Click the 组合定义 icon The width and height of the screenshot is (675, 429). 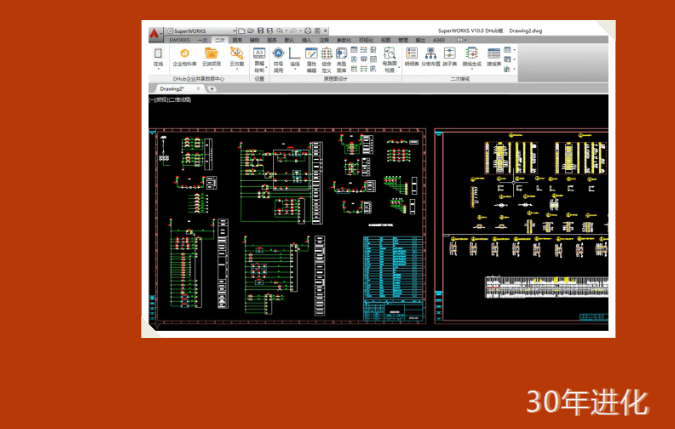(327, 53)
